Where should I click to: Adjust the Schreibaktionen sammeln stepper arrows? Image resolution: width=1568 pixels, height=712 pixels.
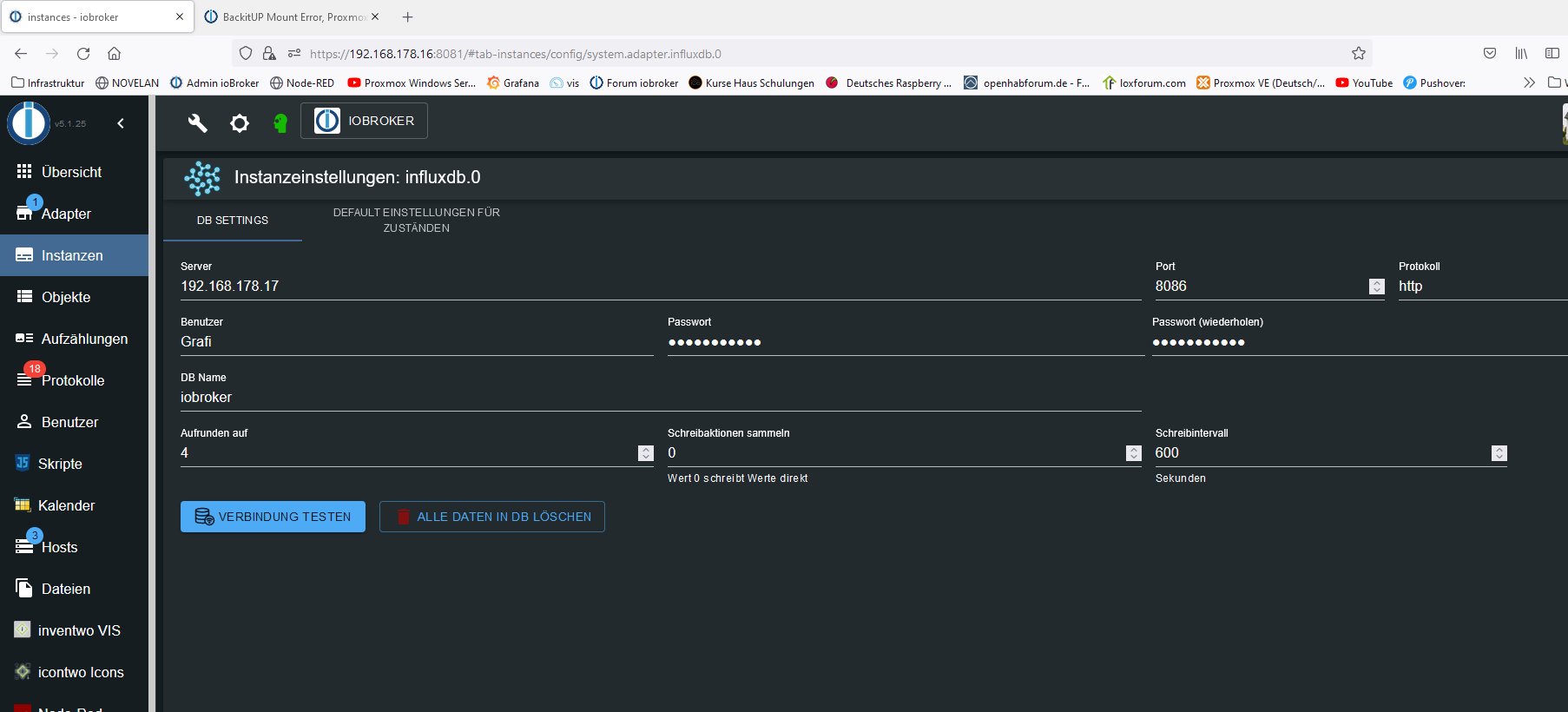pyautogui.click(x=1134, y=453)
